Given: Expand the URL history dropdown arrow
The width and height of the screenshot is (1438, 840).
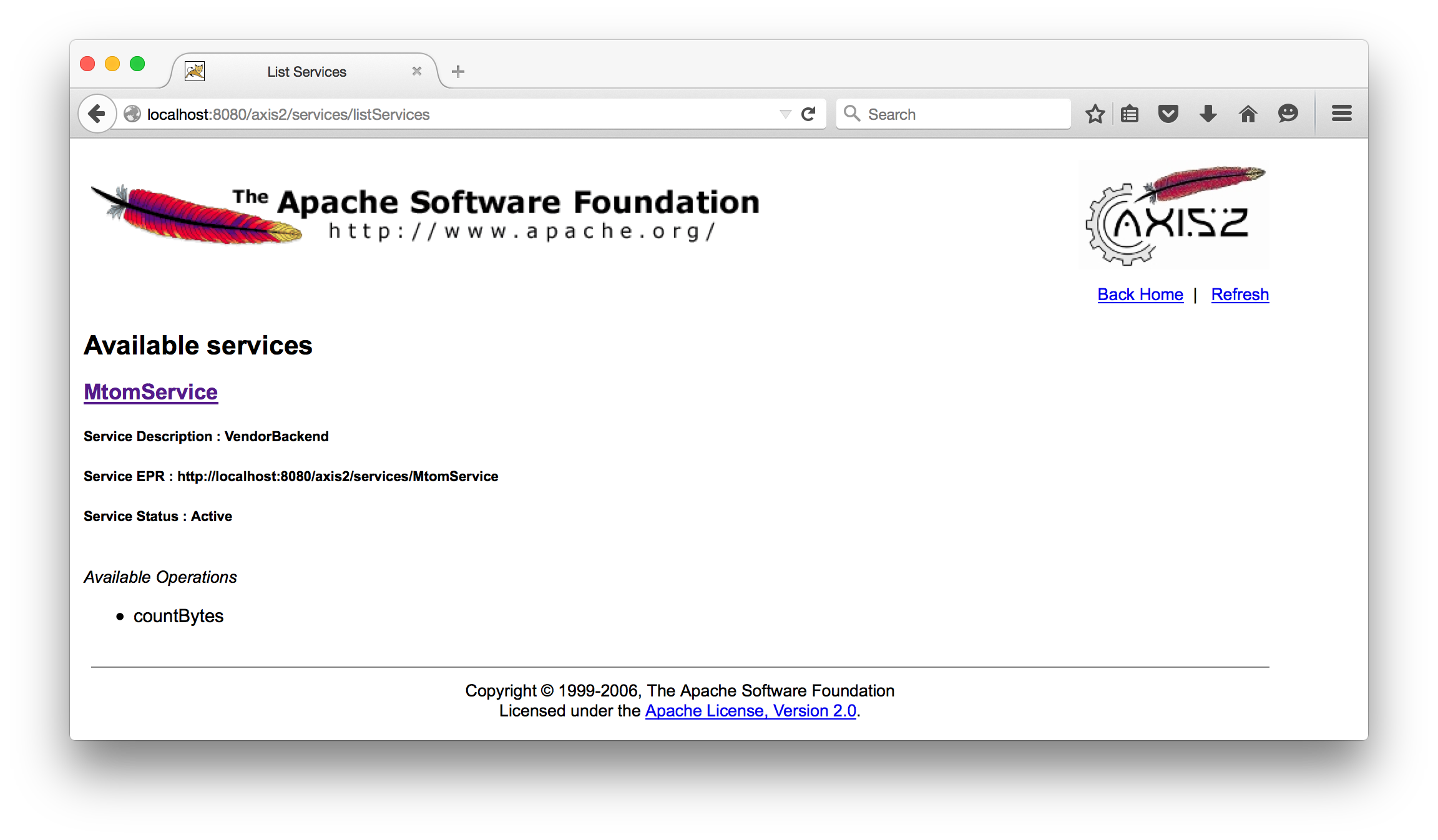Looking at the screenshot, I should click(x=785, y=114).
